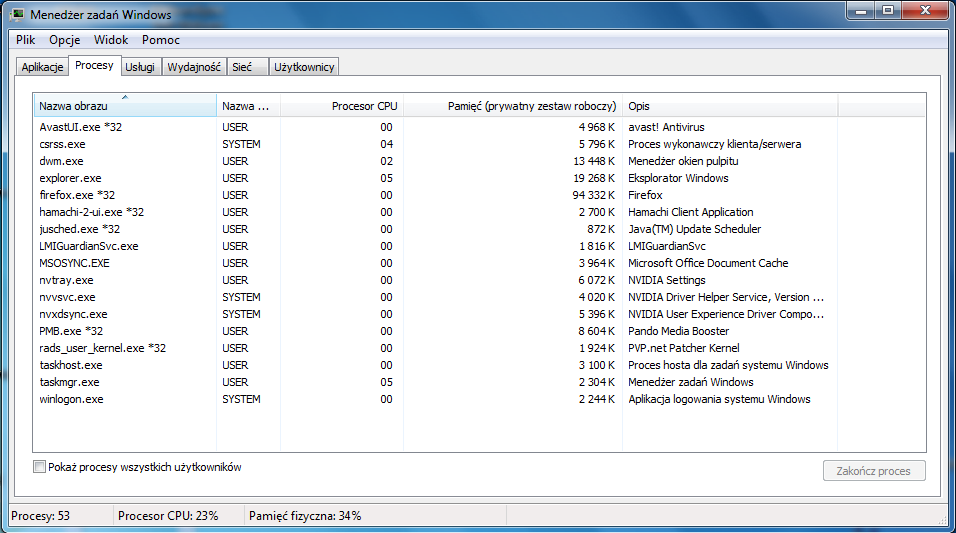Open the Wydajność tab
Viewport: 956px width, 533px height.
[194, 67]
